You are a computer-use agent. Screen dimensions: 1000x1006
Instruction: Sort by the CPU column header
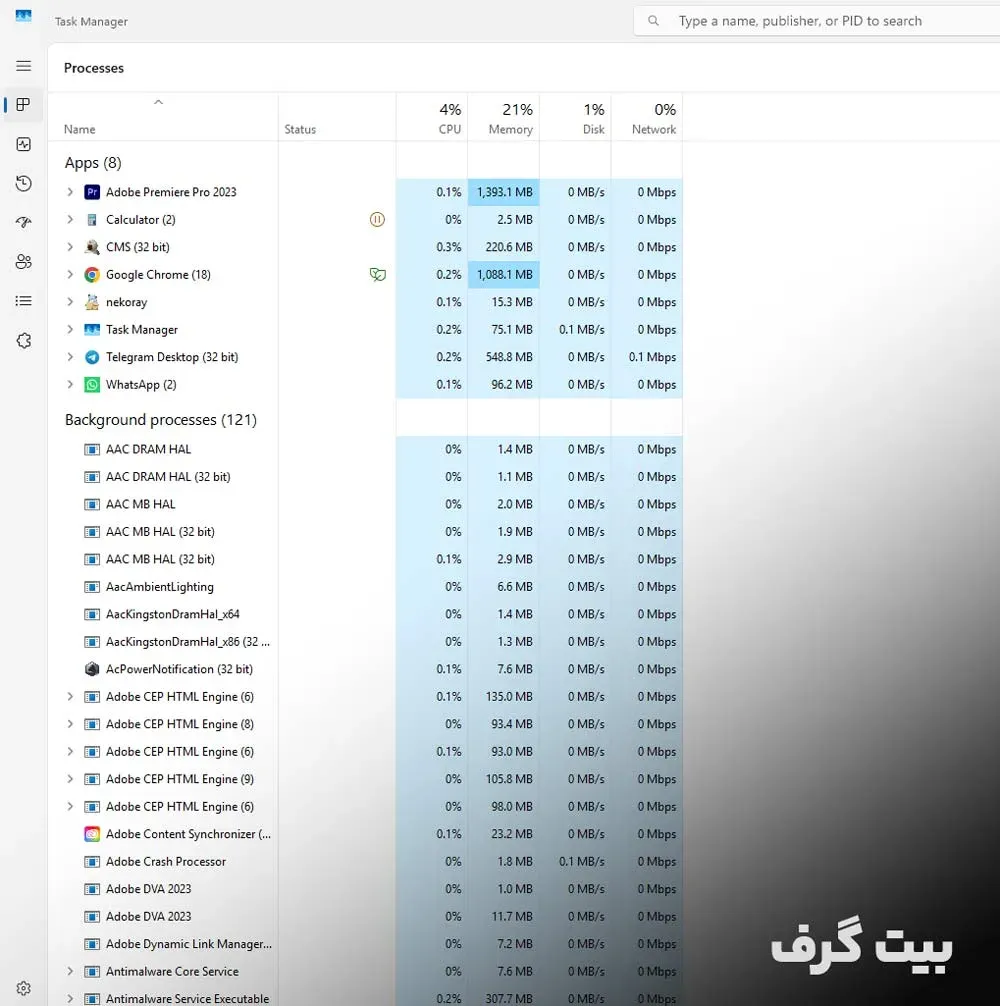432,117
